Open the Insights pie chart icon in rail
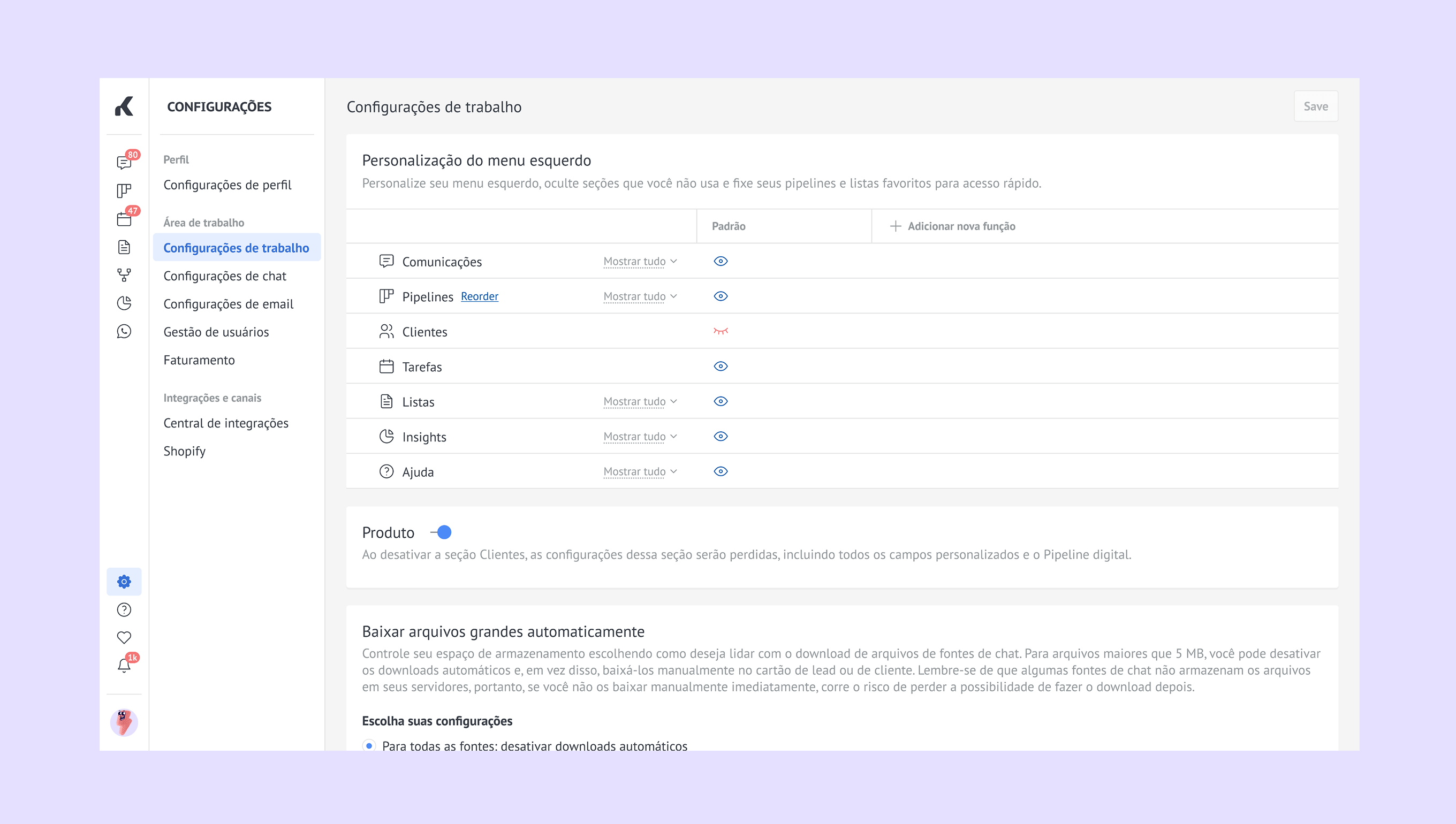Image resolution: width=1456 pixels, height=824 pixels. pos(124,303)
